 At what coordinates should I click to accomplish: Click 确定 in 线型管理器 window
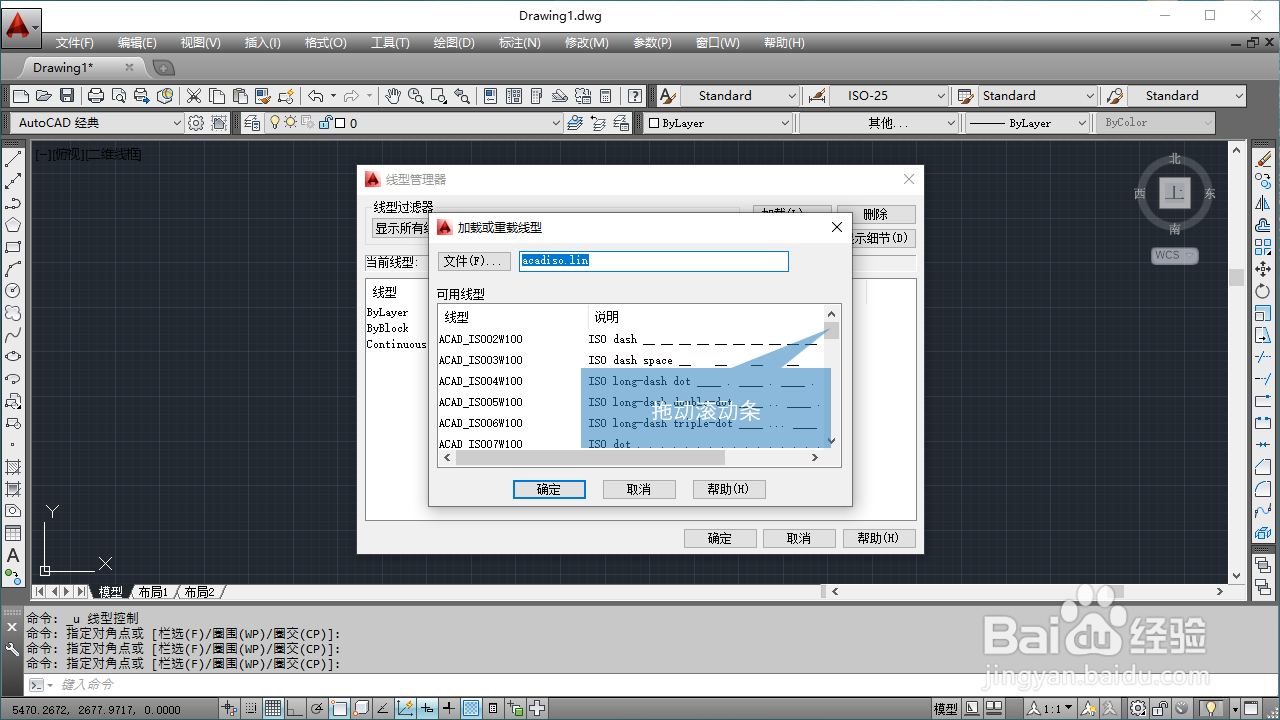720,538
